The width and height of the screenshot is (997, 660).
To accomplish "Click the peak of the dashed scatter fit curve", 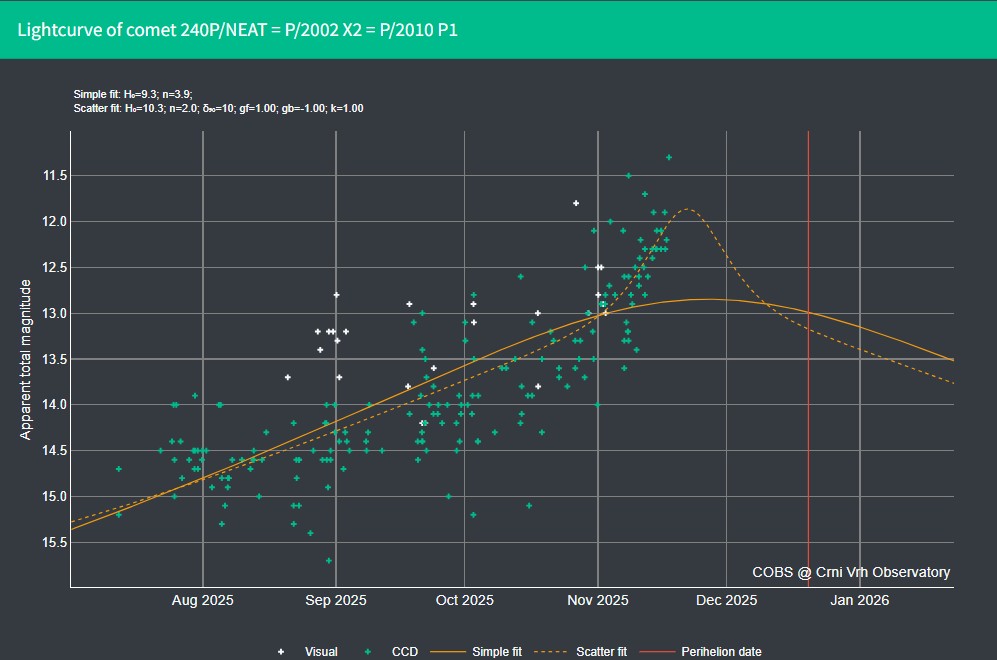I will click(687, 209).
